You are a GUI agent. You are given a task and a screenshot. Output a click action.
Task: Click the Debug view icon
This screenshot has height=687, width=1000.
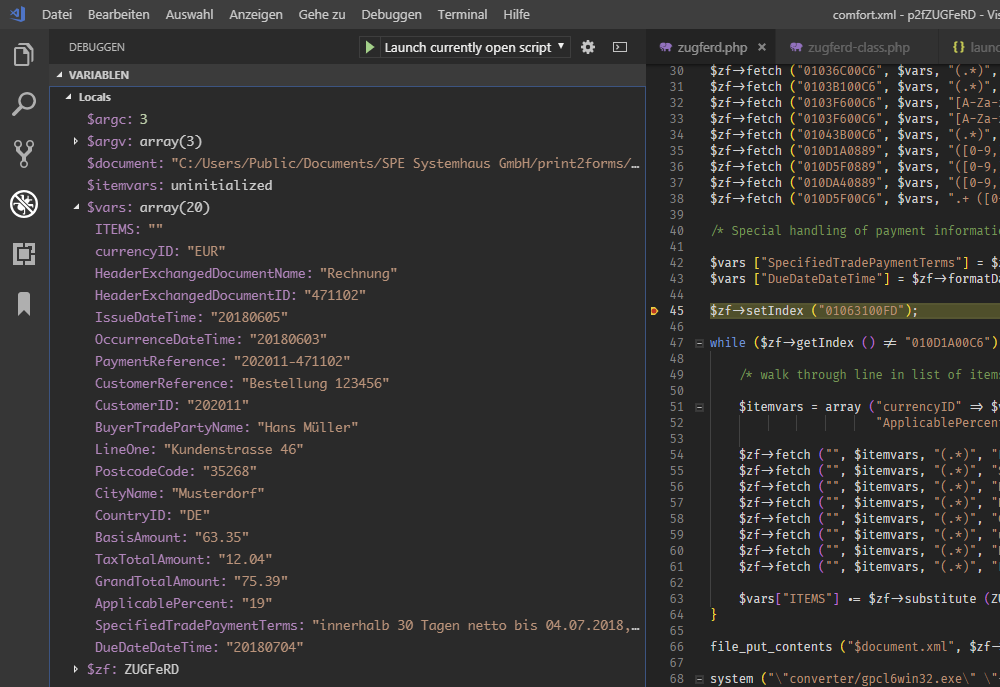24,204
